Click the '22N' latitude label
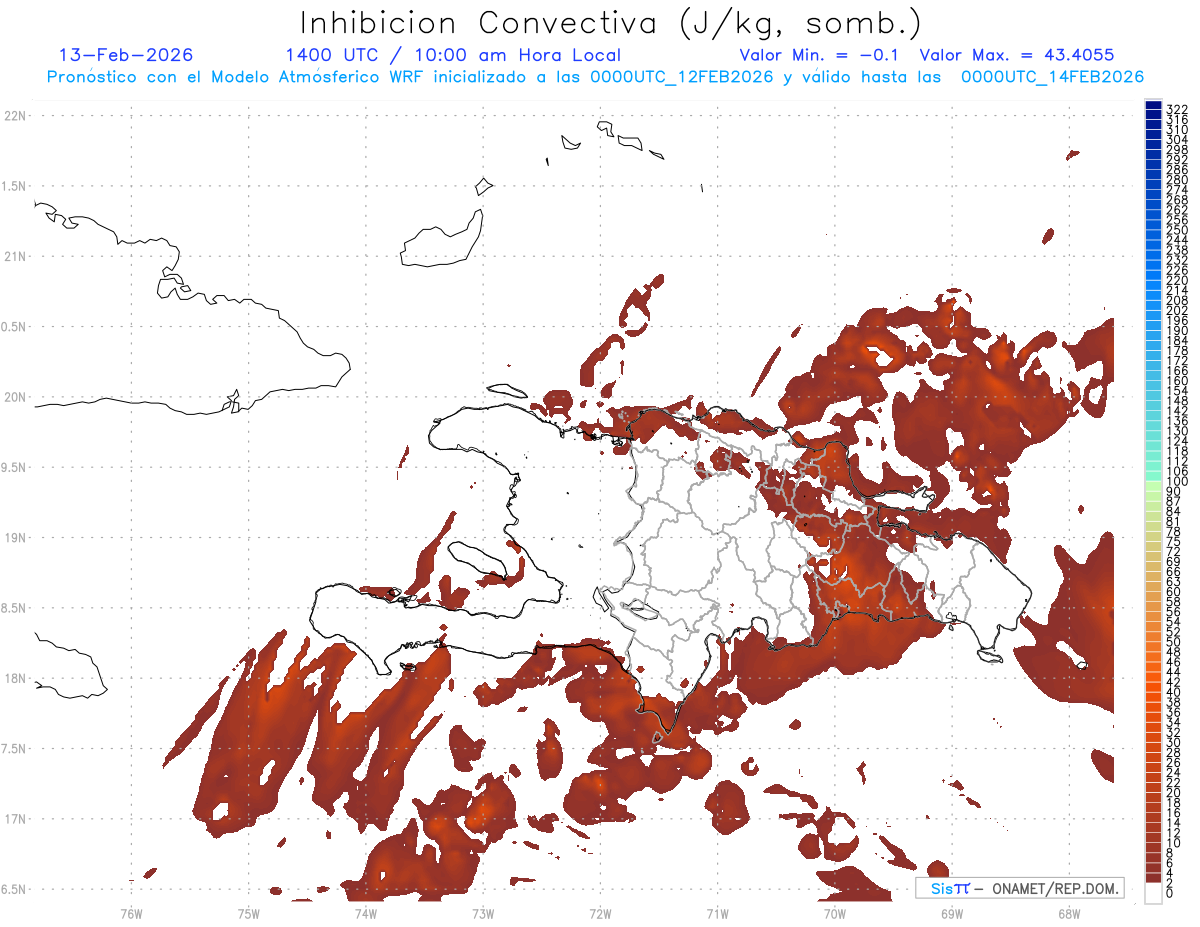Viewport: 1200px width, 927px height. 15,116
